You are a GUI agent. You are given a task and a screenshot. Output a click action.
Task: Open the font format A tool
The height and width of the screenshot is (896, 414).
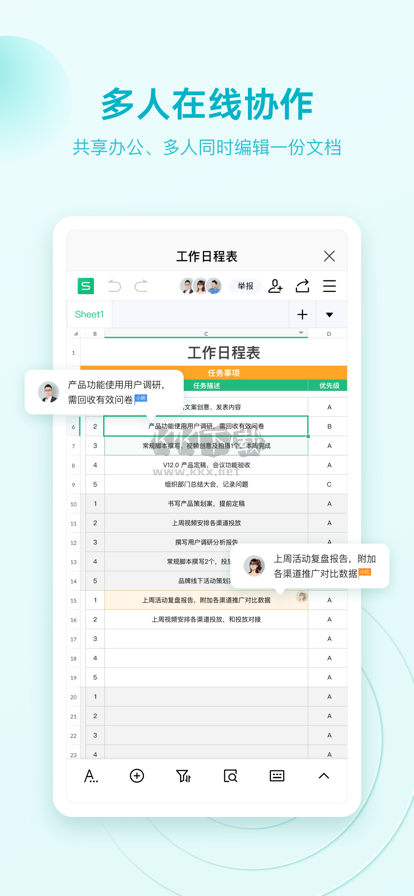90,776
